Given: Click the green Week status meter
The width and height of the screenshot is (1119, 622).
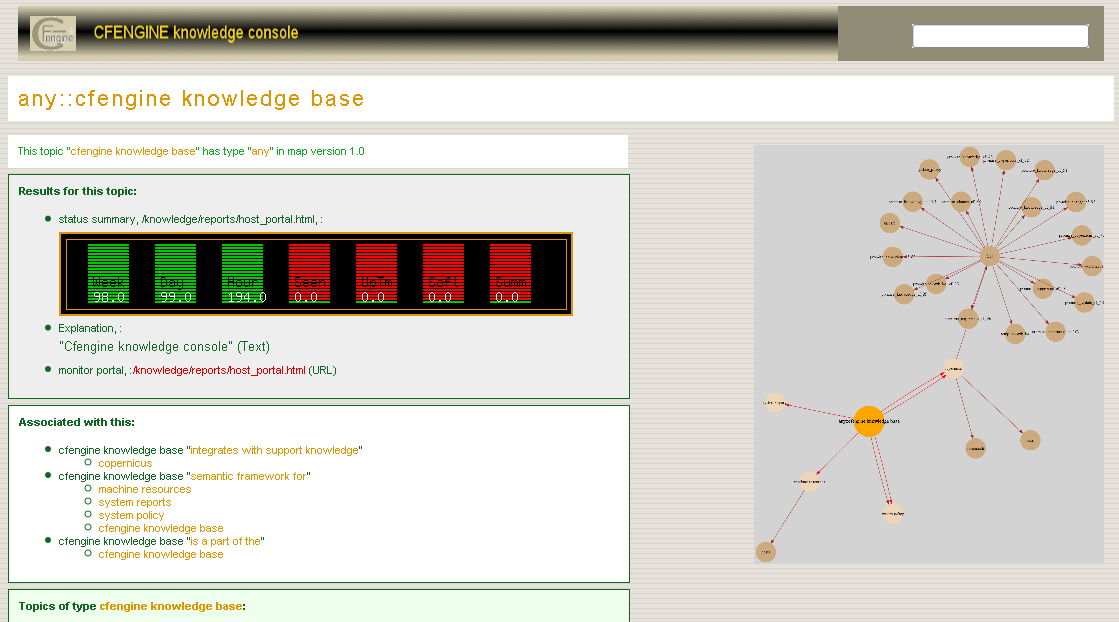Looking at the screenshot, I should [x=108, y=274].
